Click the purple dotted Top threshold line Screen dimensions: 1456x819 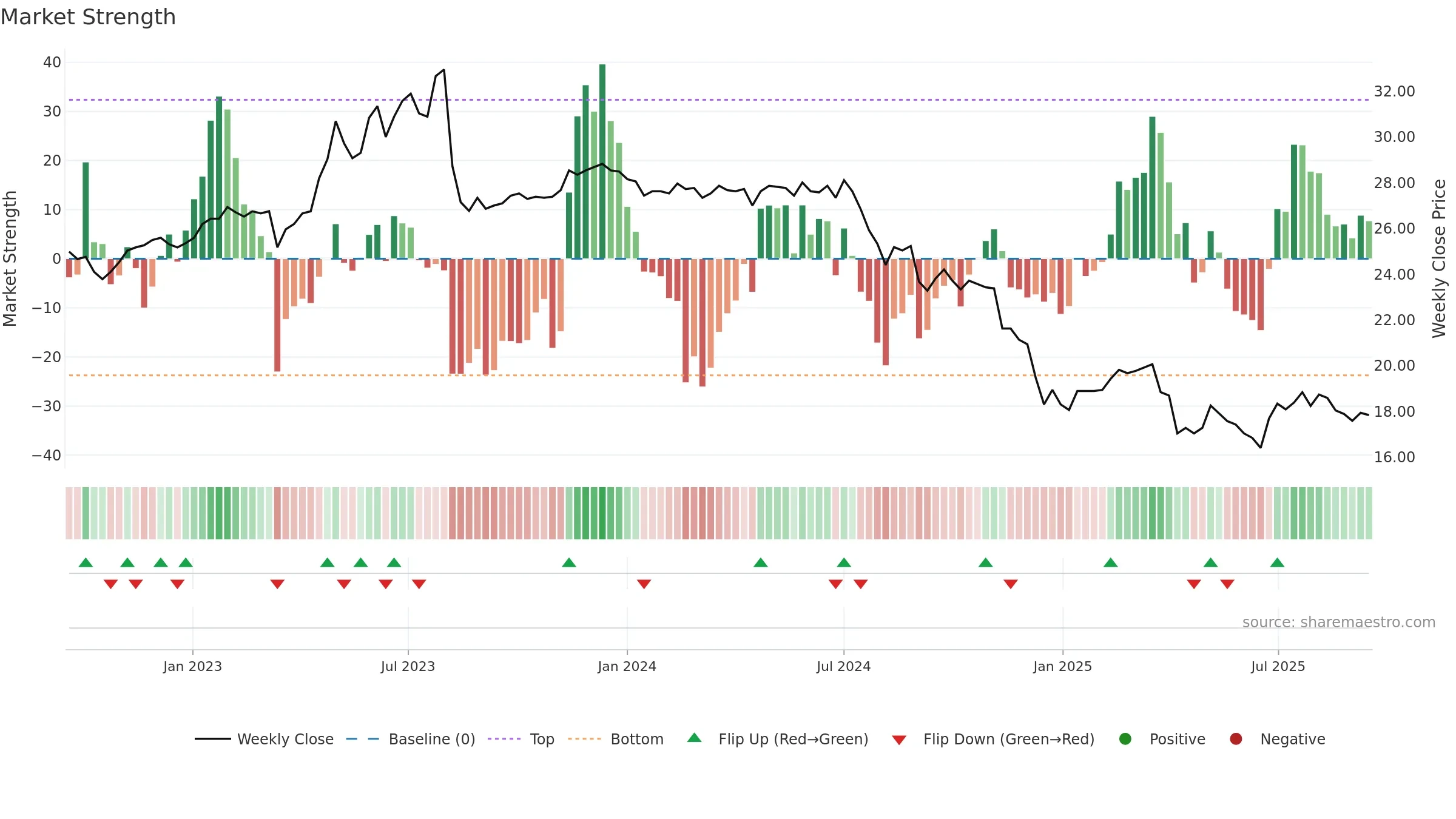click(x=719, y=99)
